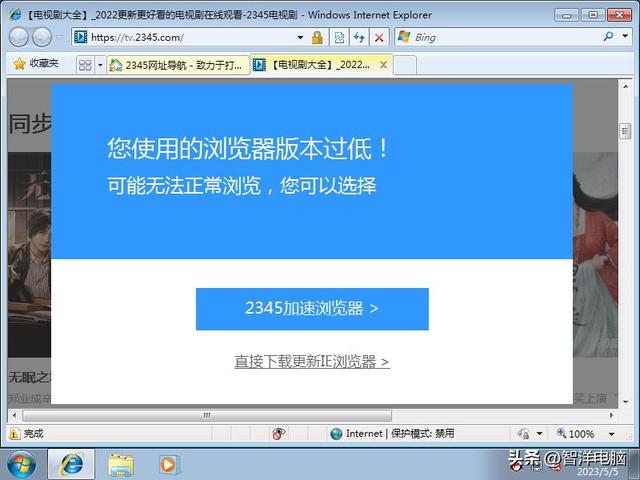Expand the zoom level dropdown arrow

tap(611, 434)
